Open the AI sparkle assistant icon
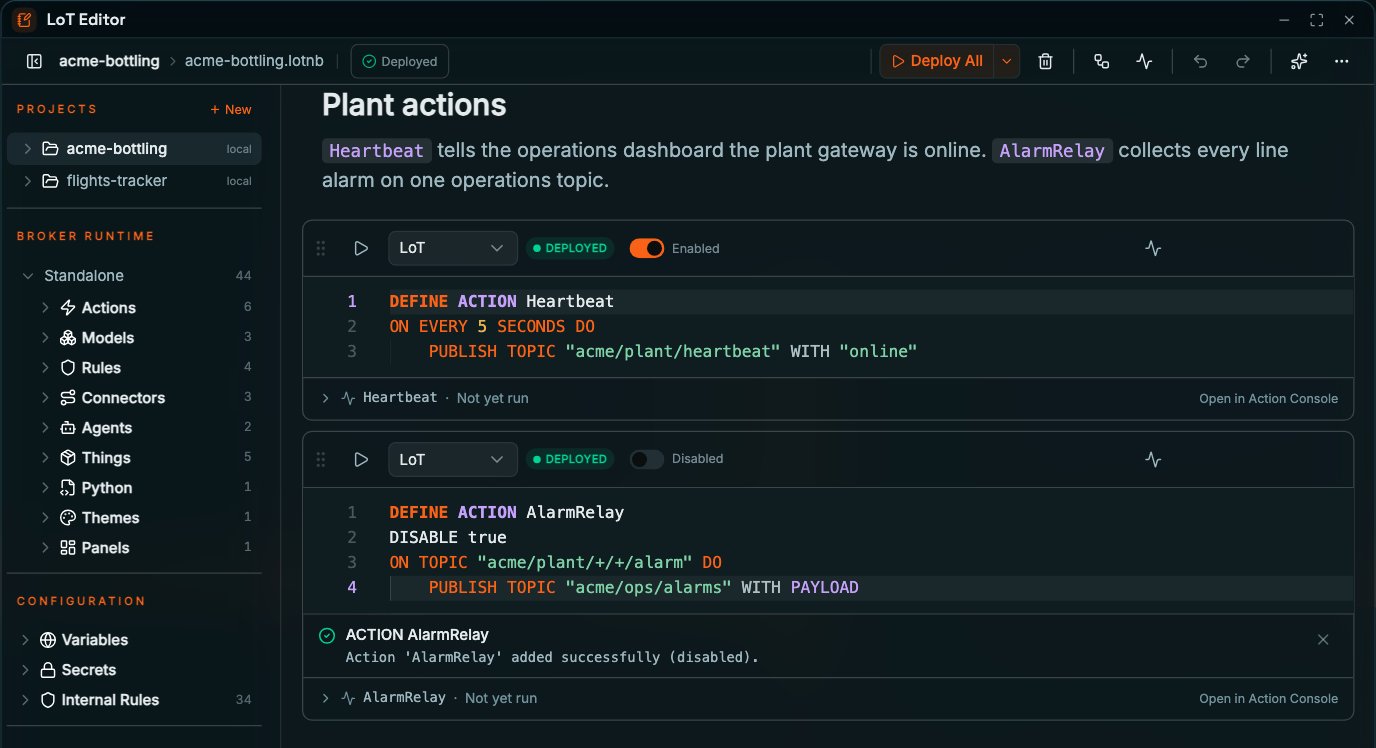 click(1299, 61)
